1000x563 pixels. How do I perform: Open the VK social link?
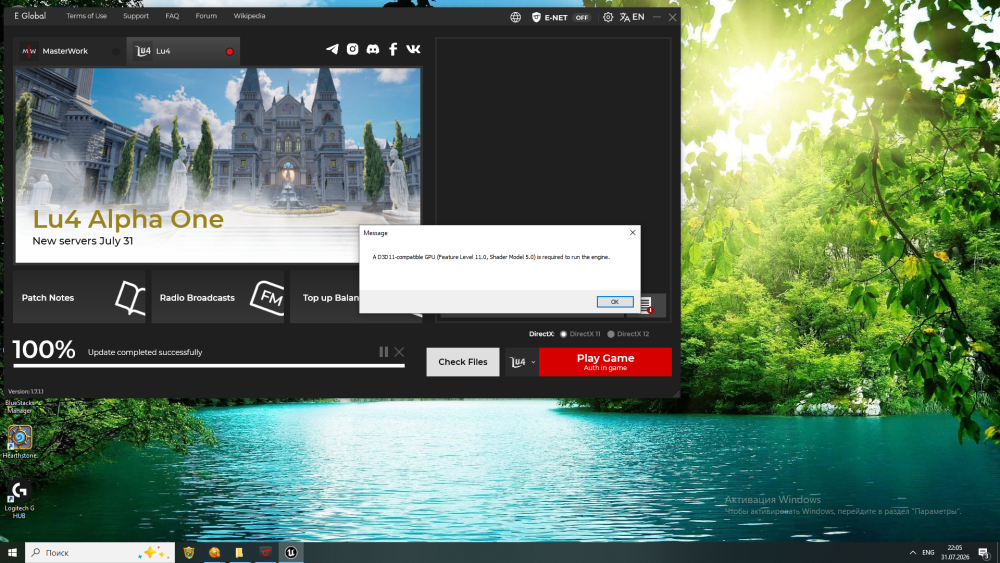click(413, 49)
